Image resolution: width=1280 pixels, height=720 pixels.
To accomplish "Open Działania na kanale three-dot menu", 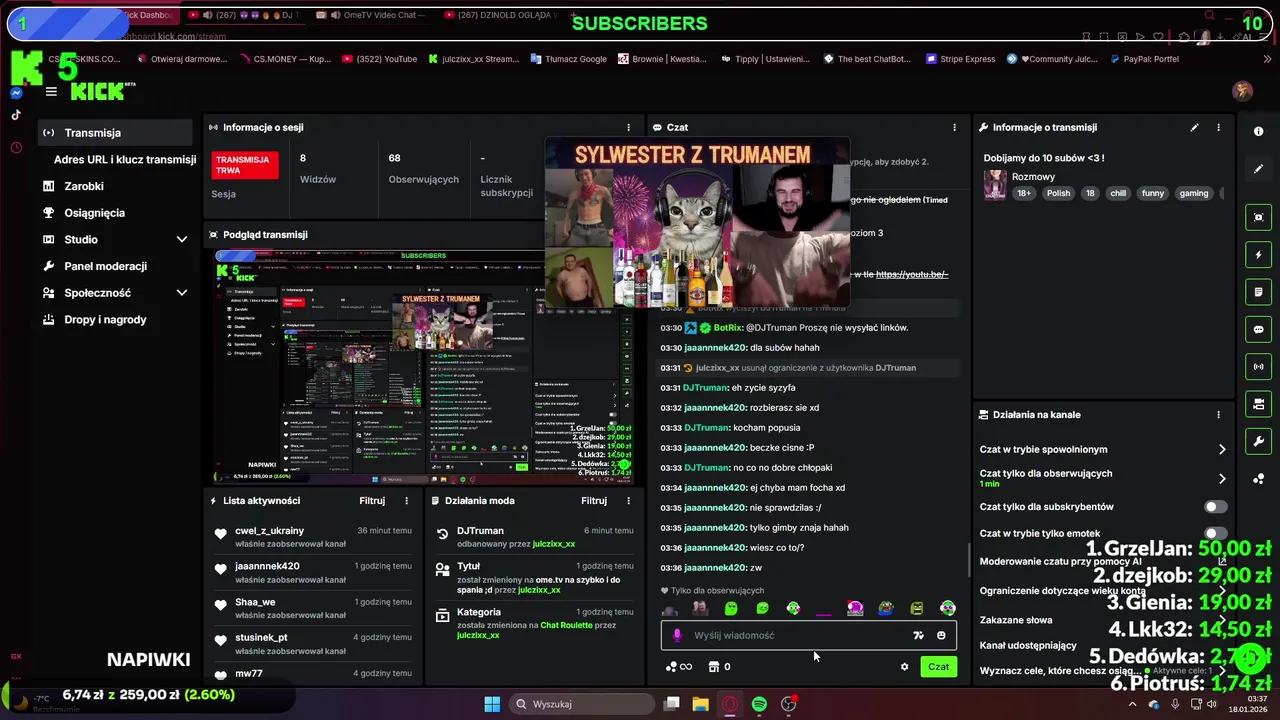I will [1218, 414].
